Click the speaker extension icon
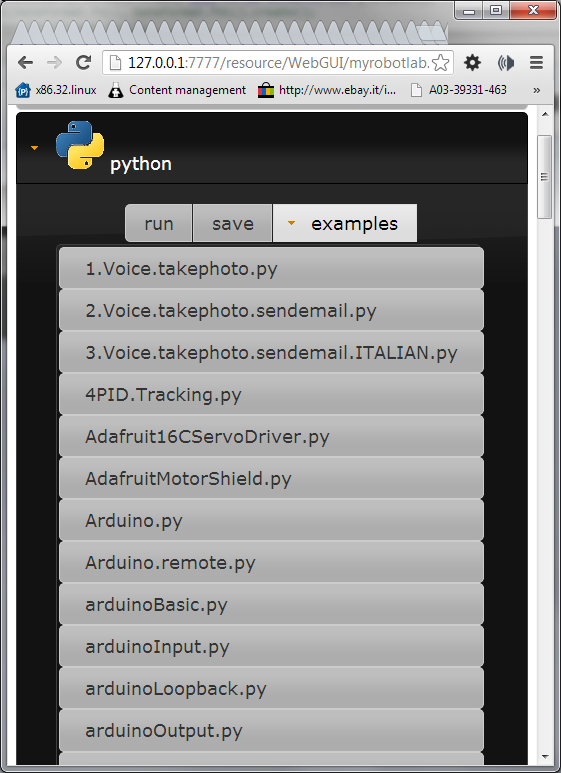The height and width of the screenshot is (773, 561). point(506,63)
